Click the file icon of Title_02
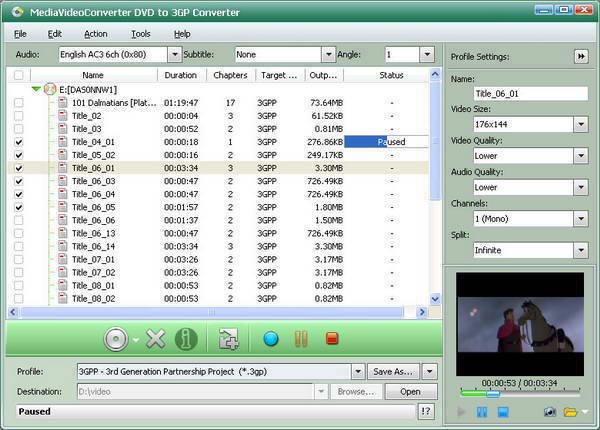The width and height of the screenshot is (600, 430). pos(63,116)
